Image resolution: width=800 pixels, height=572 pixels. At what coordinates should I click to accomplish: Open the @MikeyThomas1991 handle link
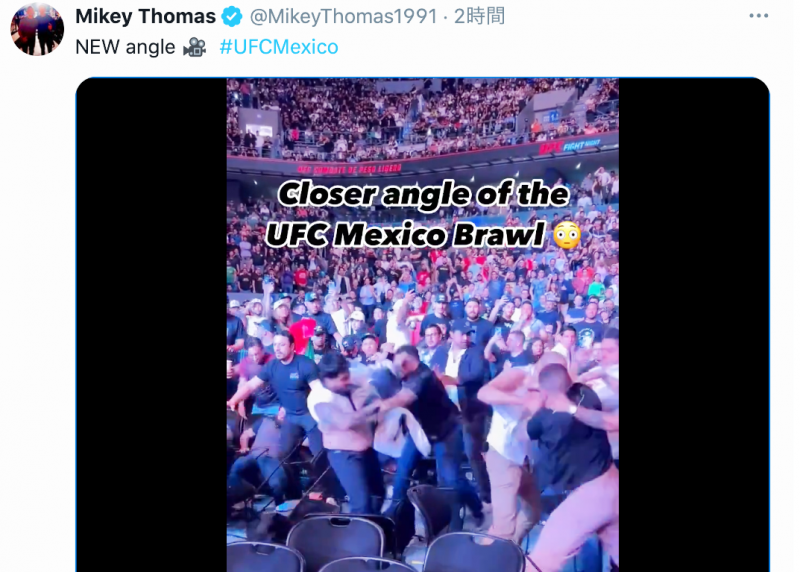pos(343,17)
